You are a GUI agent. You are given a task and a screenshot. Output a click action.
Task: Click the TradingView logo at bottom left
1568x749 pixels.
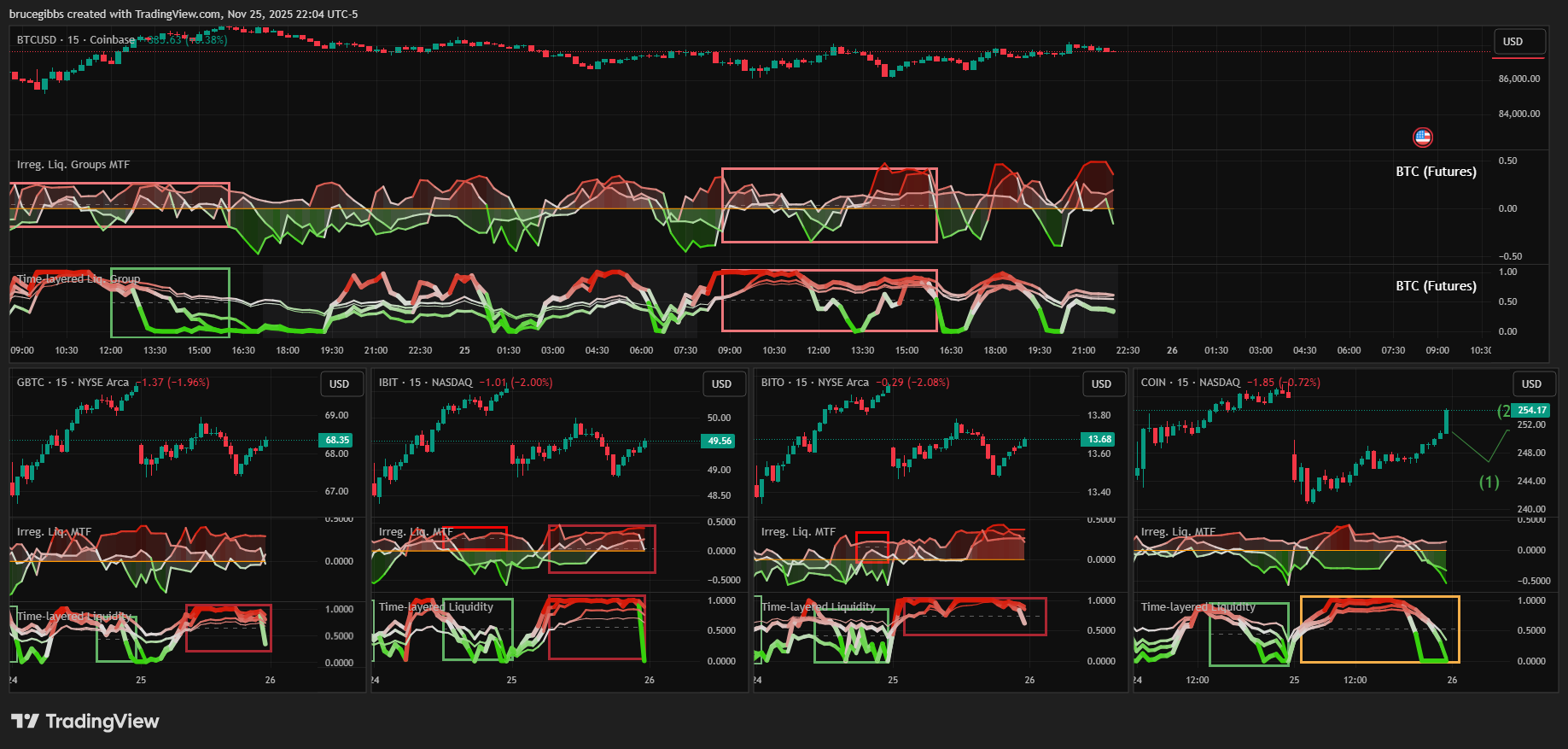(x=85, y=722)
